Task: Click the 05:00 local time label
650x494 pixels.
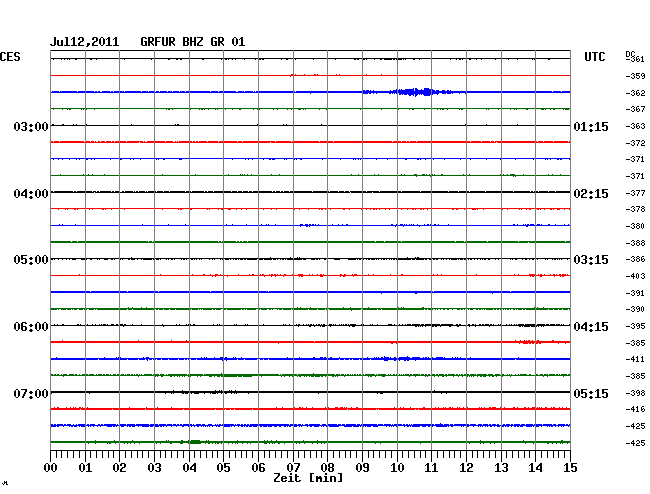Action: (x=31, y=260)
